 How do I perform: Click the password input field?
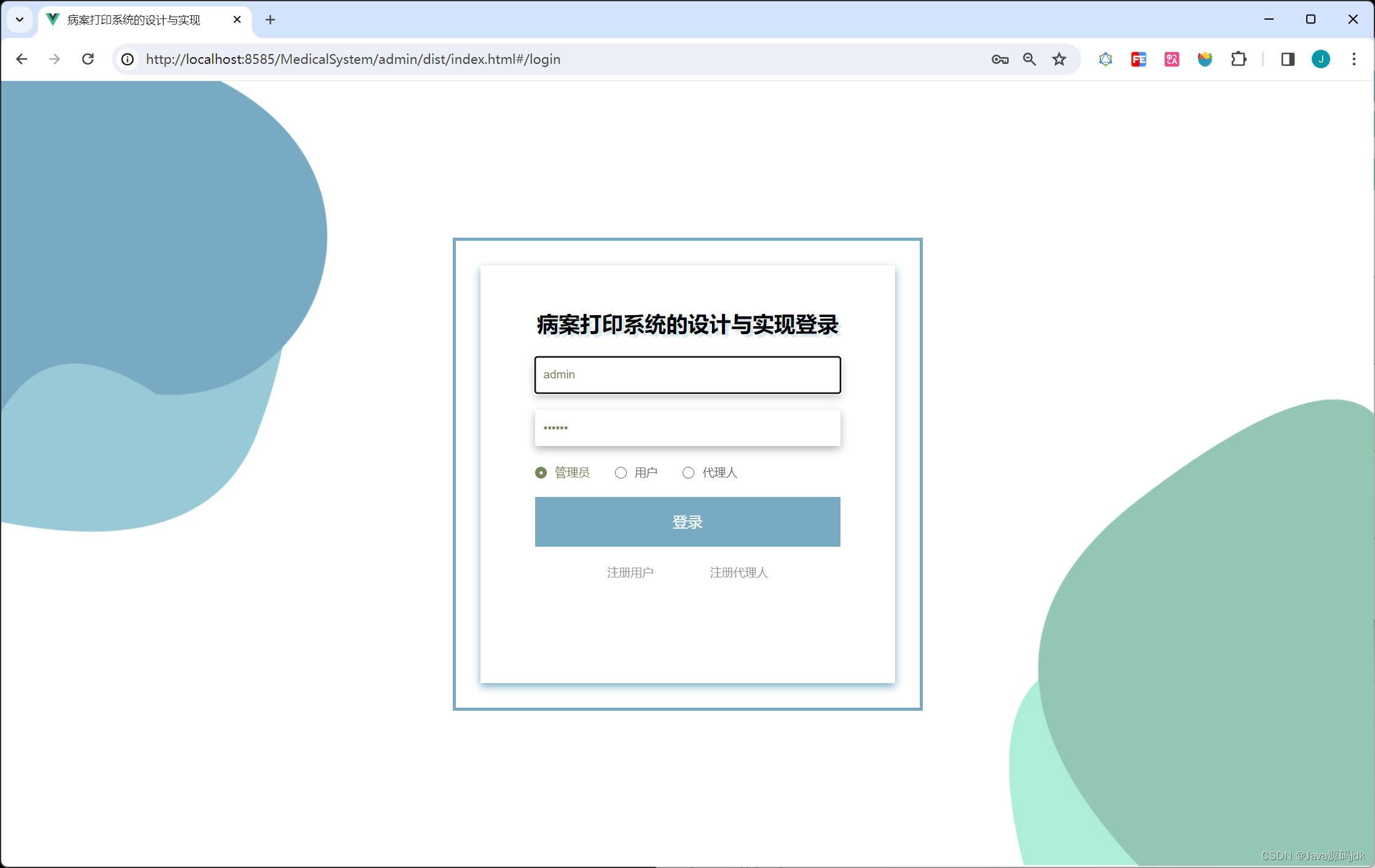point(687,428)
